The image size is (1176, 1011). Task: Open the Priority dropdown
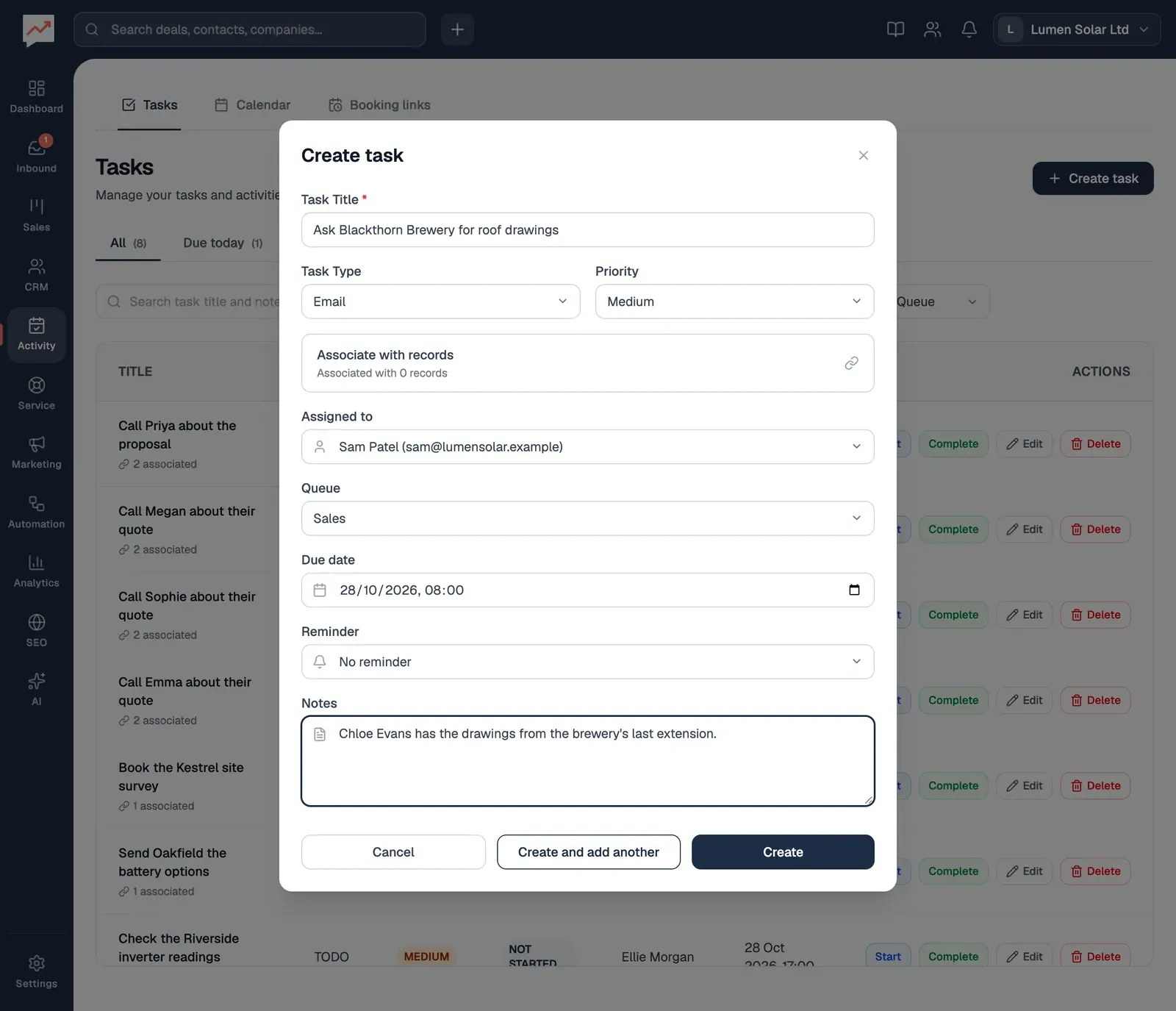click(x=734, y=301)
